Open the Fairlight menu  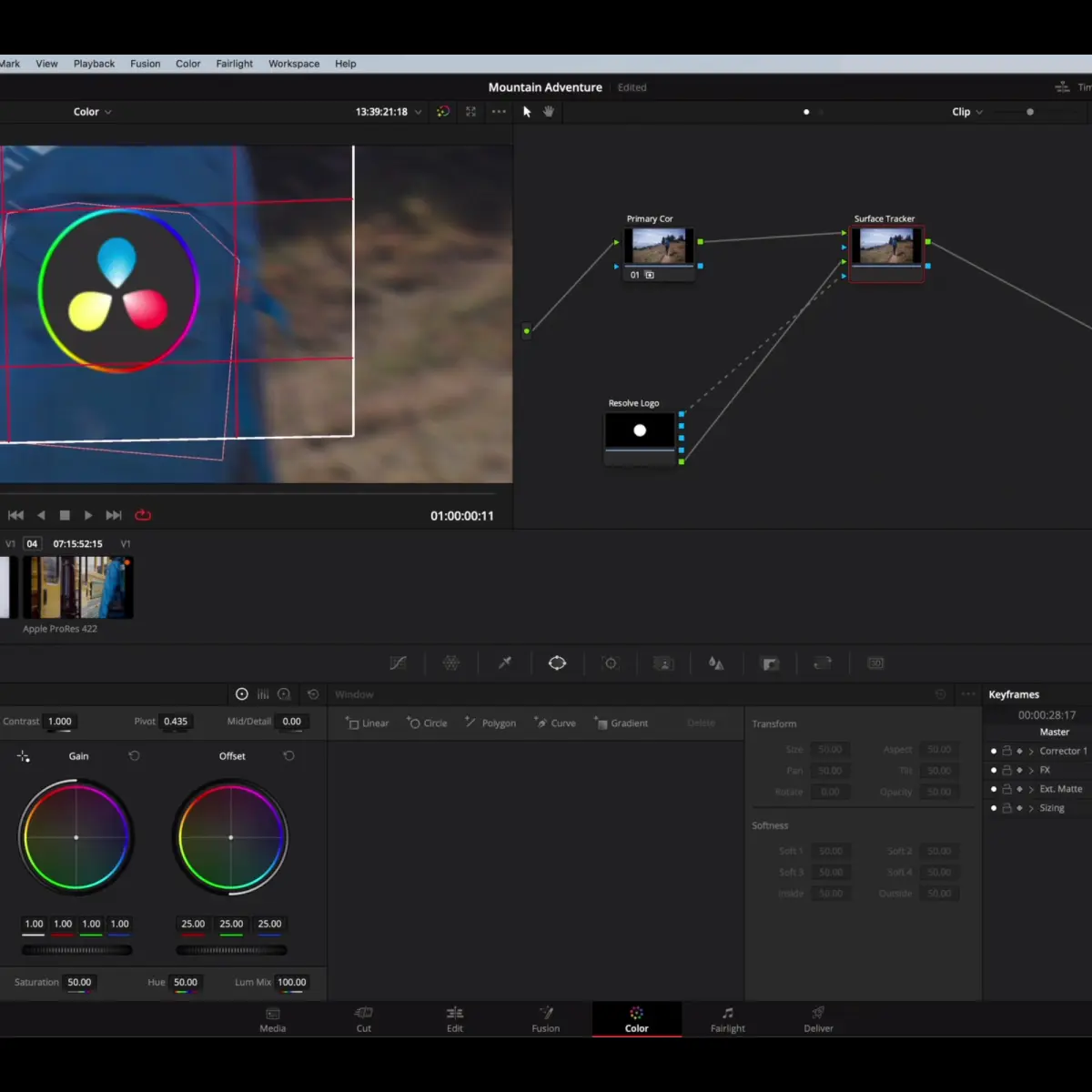(x=234, y=64)
